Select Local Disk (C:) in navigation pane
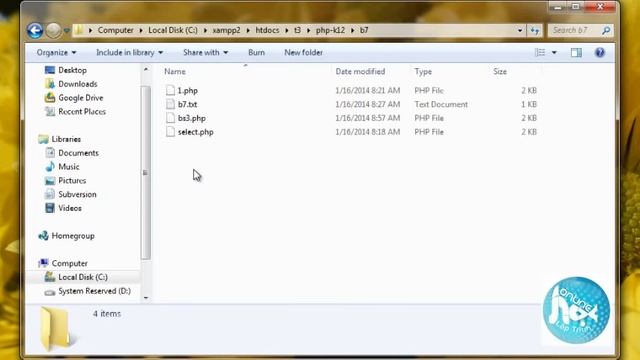 click(x=83, y=277)
